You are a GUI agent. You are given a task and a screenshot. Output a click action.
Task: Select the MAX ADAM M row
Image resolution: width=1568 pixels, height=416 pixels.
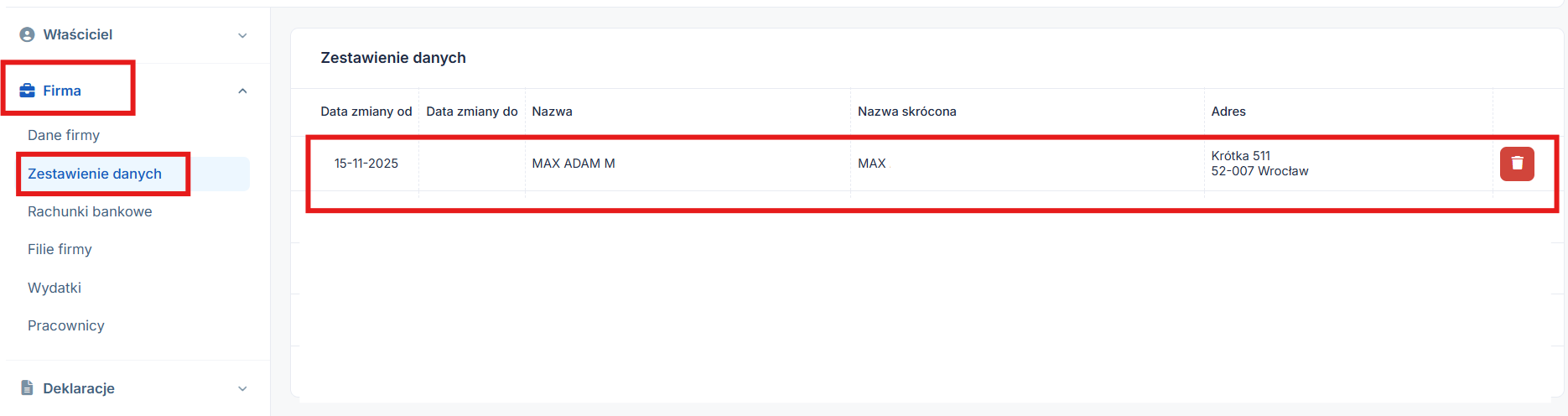(574, 164)
